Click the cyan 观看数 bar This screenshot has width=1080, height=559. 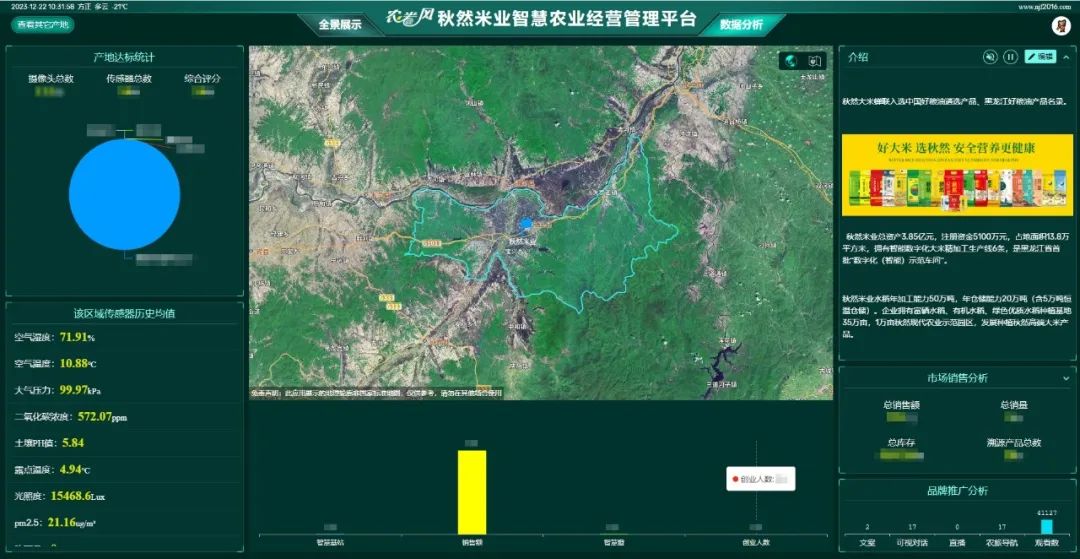pyautogui.click(x=1046, y=526)
